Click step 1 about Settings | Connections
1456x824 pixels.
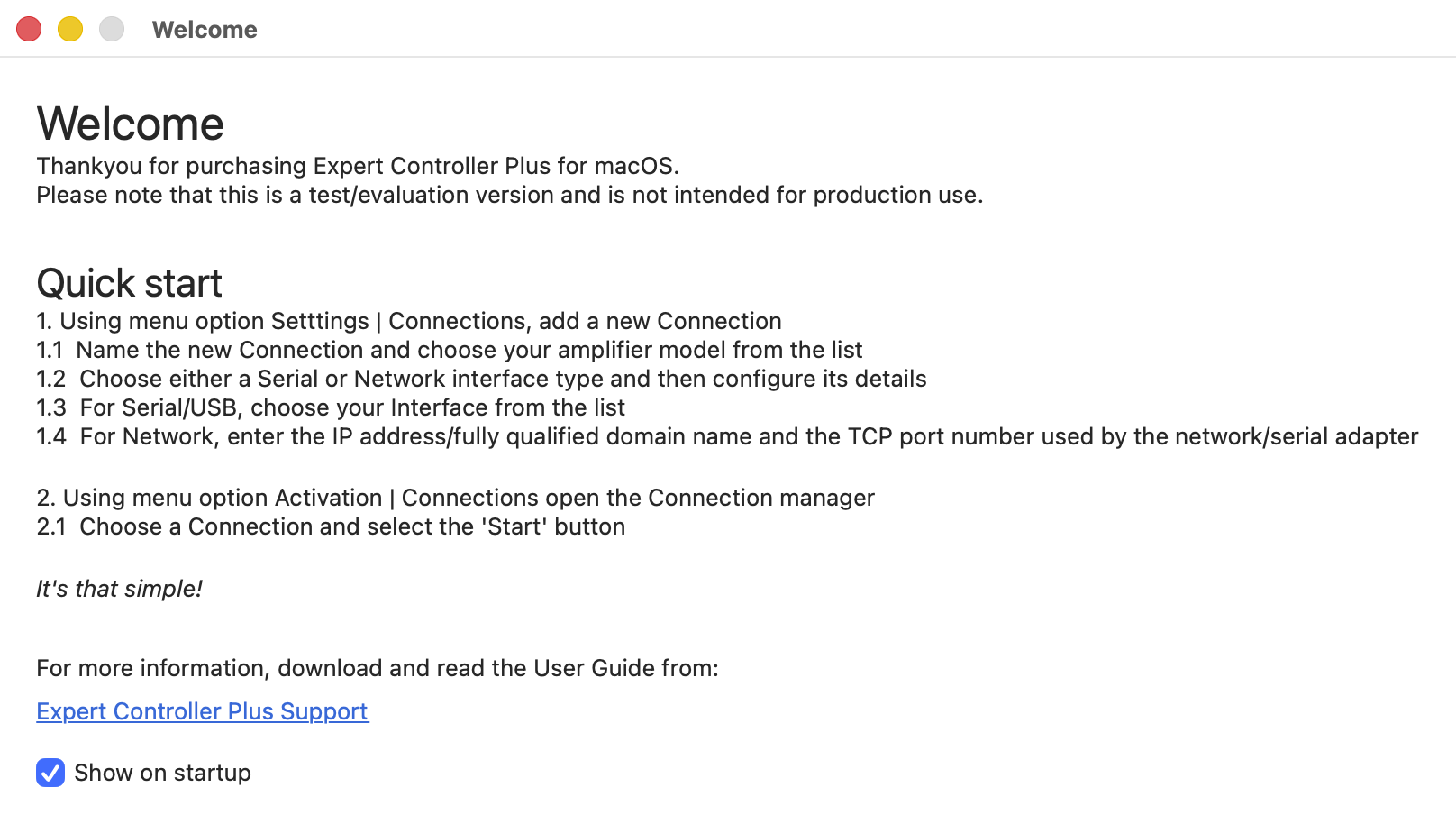409,321
